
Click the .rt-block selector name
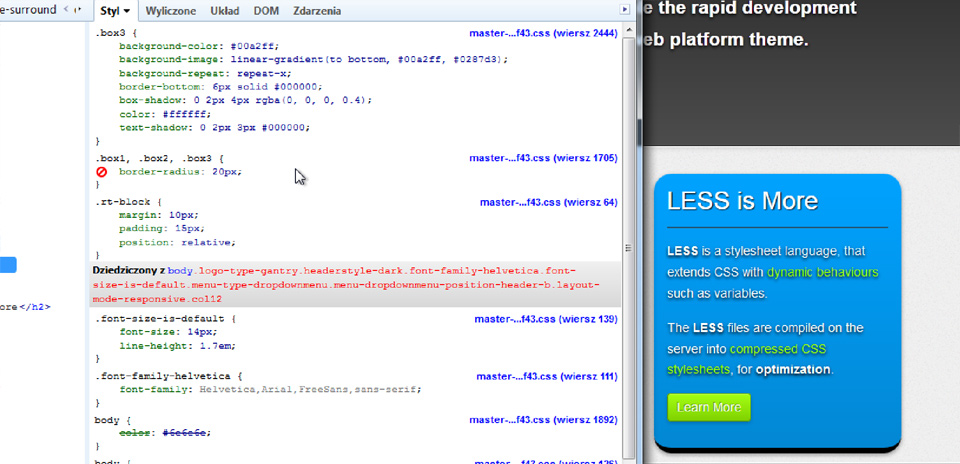[x=121, y=202]
